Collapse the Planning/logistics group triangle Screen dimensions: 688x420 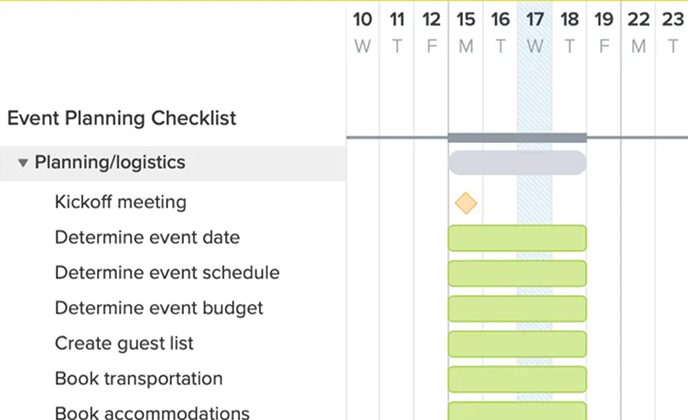[23, 163]
